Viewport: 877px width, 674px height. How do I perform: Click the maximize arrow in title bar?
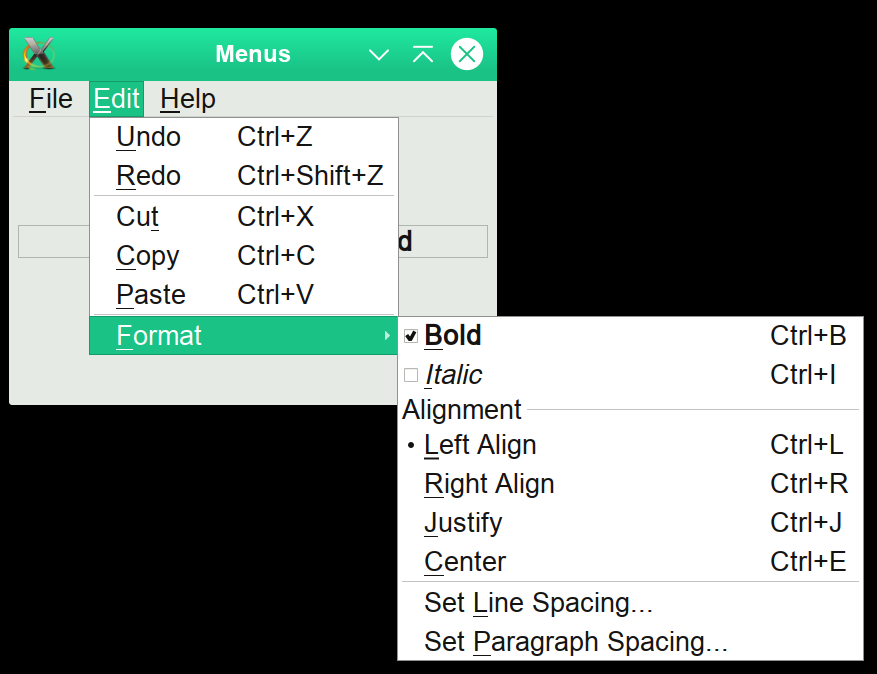pos(423,55)
